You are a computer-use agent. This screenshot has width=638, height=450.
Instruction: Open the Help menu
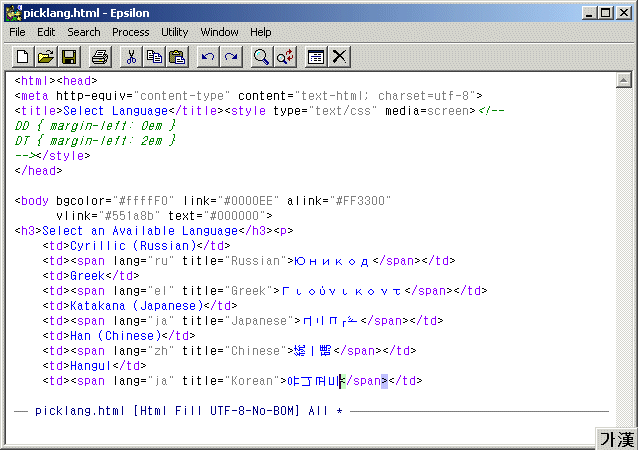[x=261, y=32]
